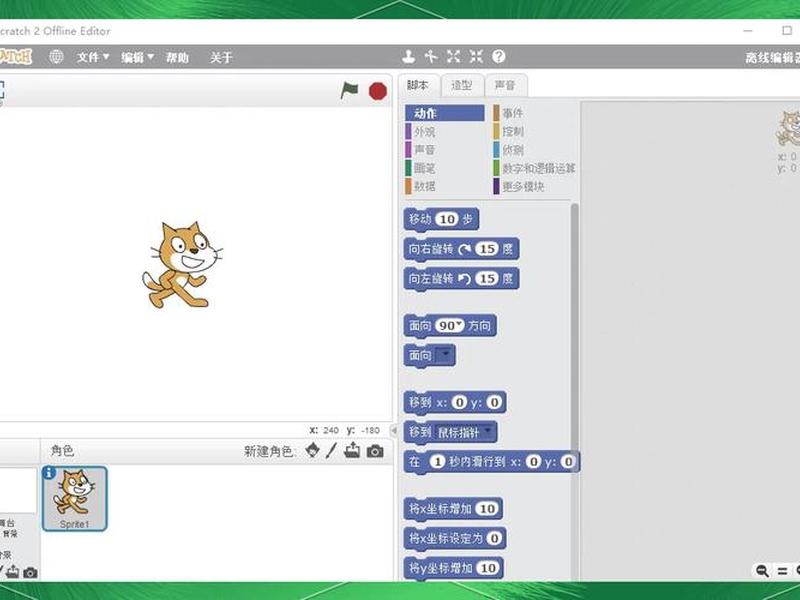
Task: Upload backdrop from file icon
Action: tap(13, 572)
